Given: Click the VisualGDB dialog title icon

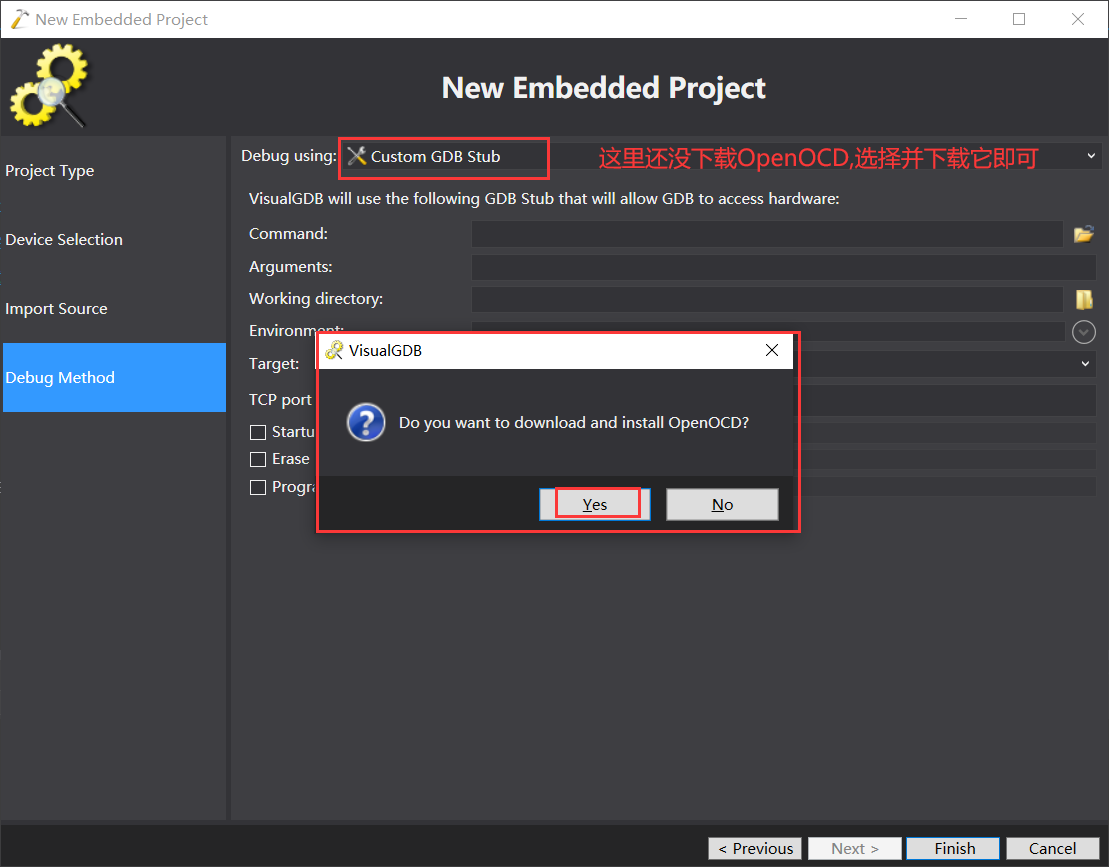Looking at the screenshot, I should point(334,350).
